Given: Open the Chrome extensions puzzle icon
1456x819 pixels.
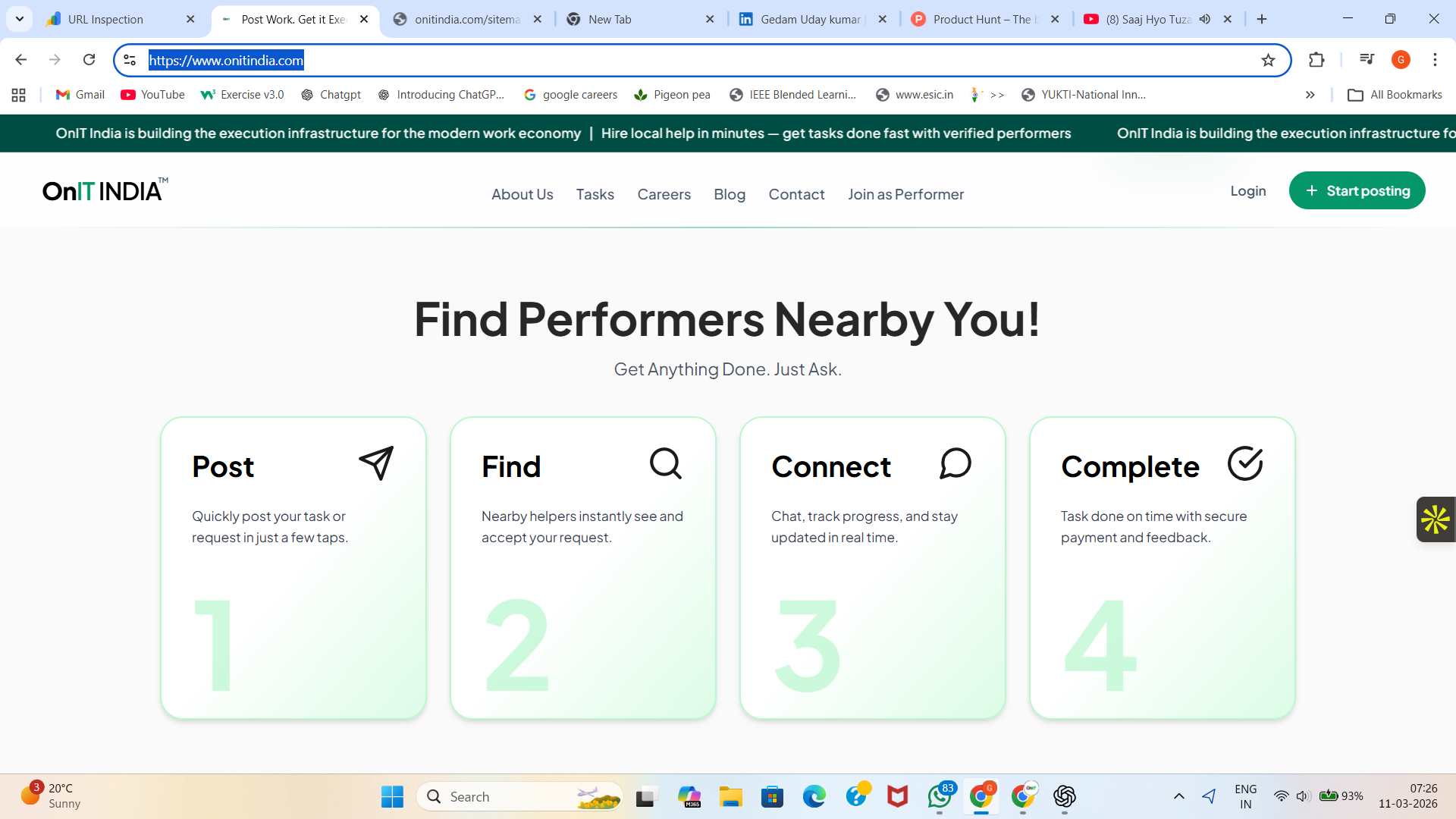Looking at the screenshot, I should point(1316,60).
